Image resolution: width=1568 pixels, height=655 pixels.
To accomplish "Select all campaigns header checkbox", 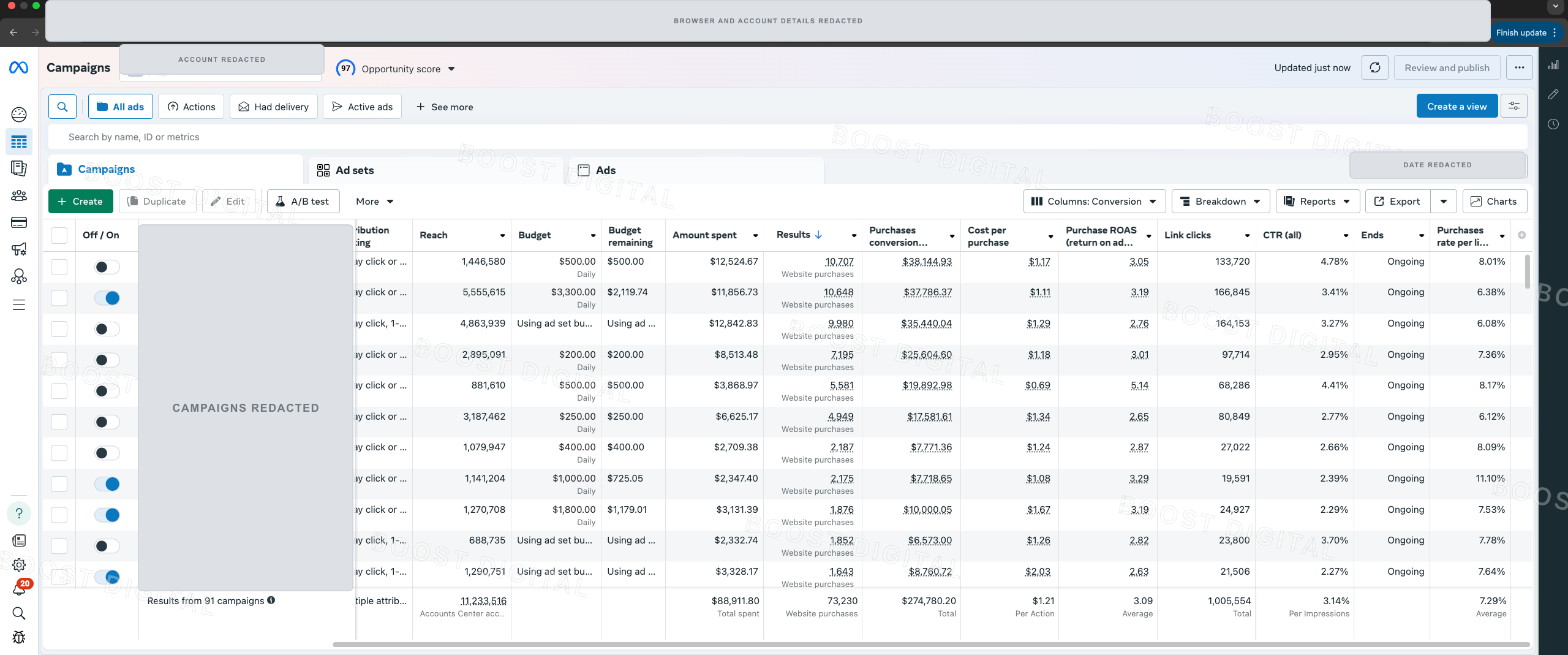I will click(x=59, y=235).
